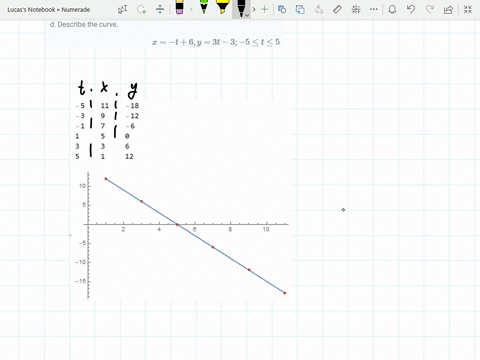Click the table x value 11

[x=105, y=106]
